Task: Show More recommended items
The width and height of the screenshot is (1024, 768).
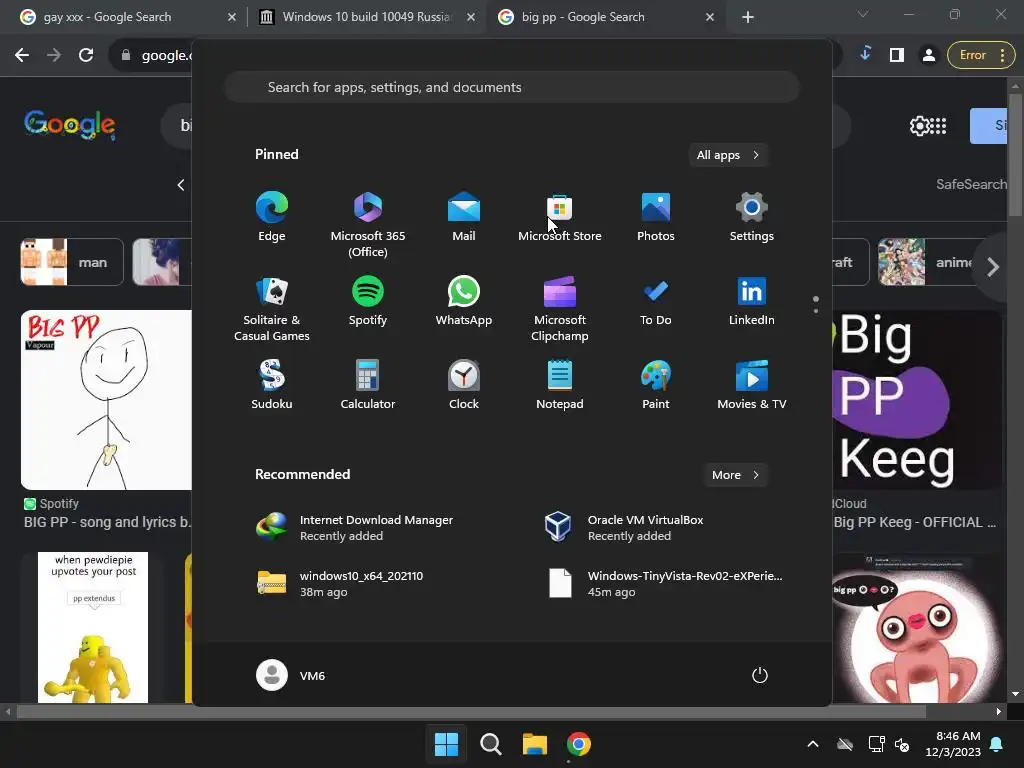Action: [735, 475]
